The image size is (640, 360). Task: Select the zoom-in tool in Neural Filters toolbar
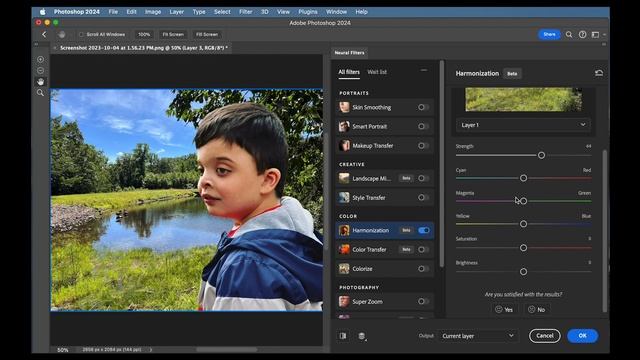(40, 60)
